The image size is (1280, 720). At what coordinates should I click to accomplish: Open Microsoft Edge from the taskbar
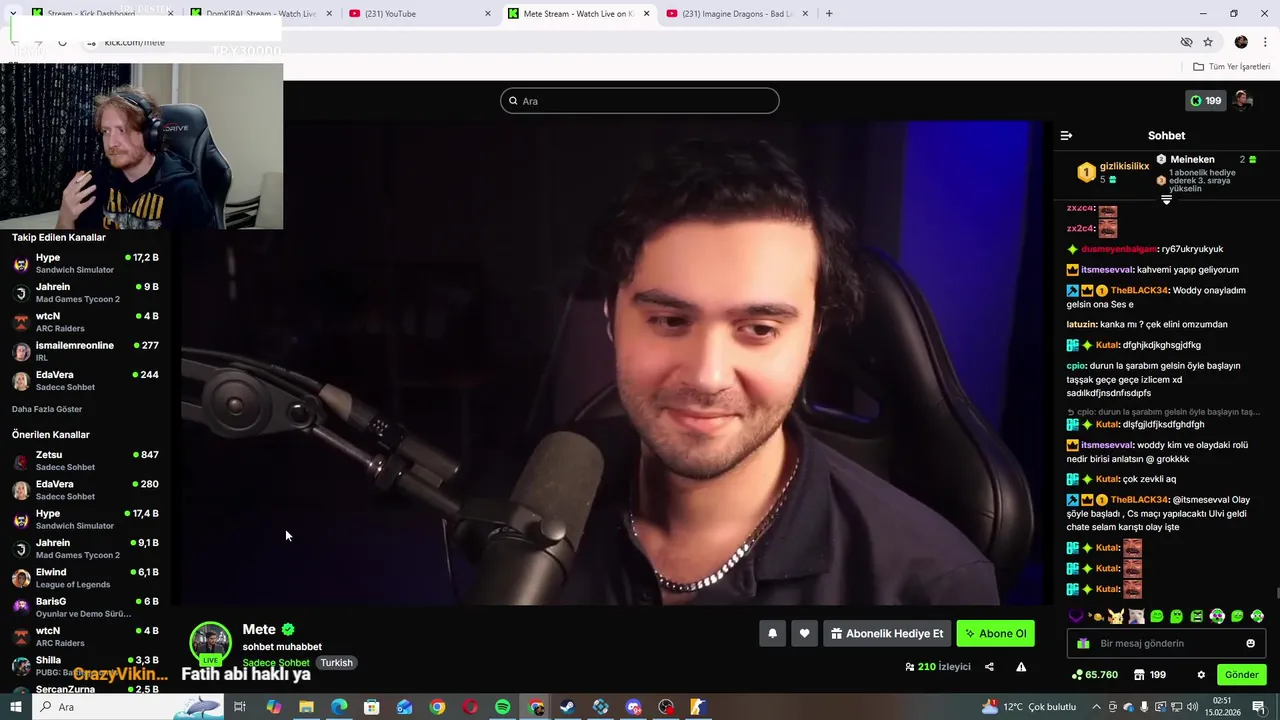tap(339, 707)
